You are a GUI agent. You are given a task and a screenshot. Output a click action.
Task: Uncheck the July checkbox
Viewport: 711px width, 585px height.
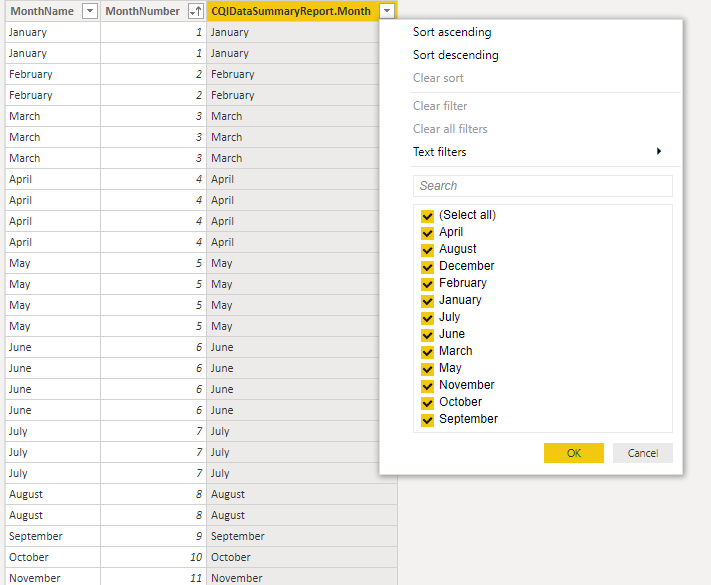pyautogui.click(x=427, y=317)
